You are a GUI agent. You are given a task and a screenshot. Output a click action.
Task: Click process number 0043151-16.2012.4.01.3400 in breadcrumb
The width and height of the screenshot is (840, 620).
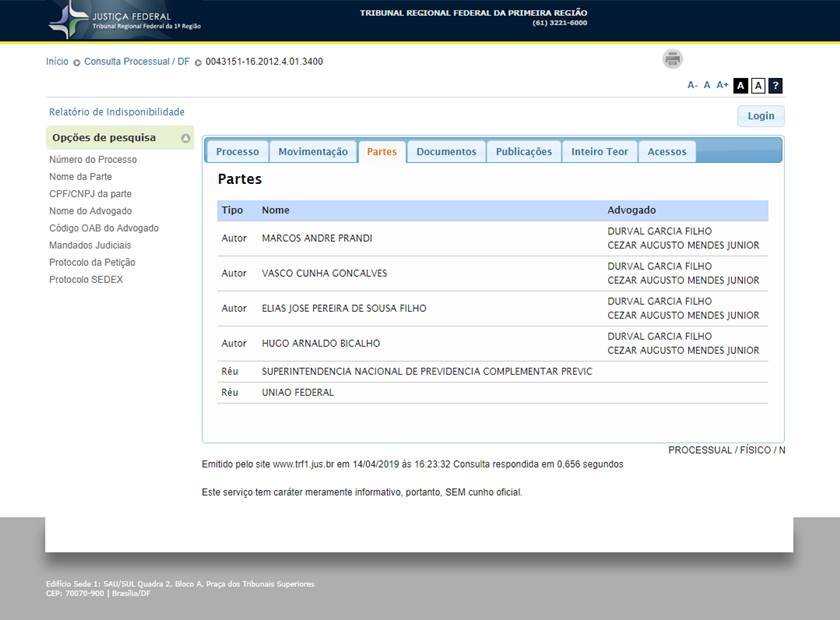pyautogui.click(x=264, y=62)
